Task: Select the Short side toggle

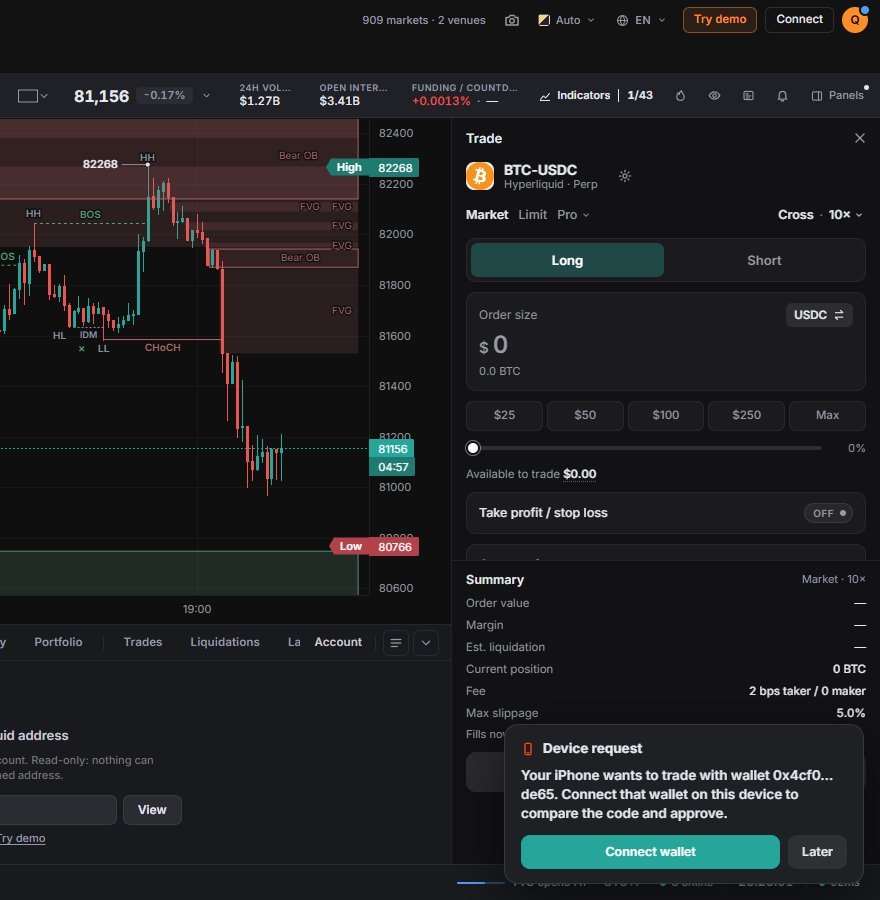Action: coord(763,261)
